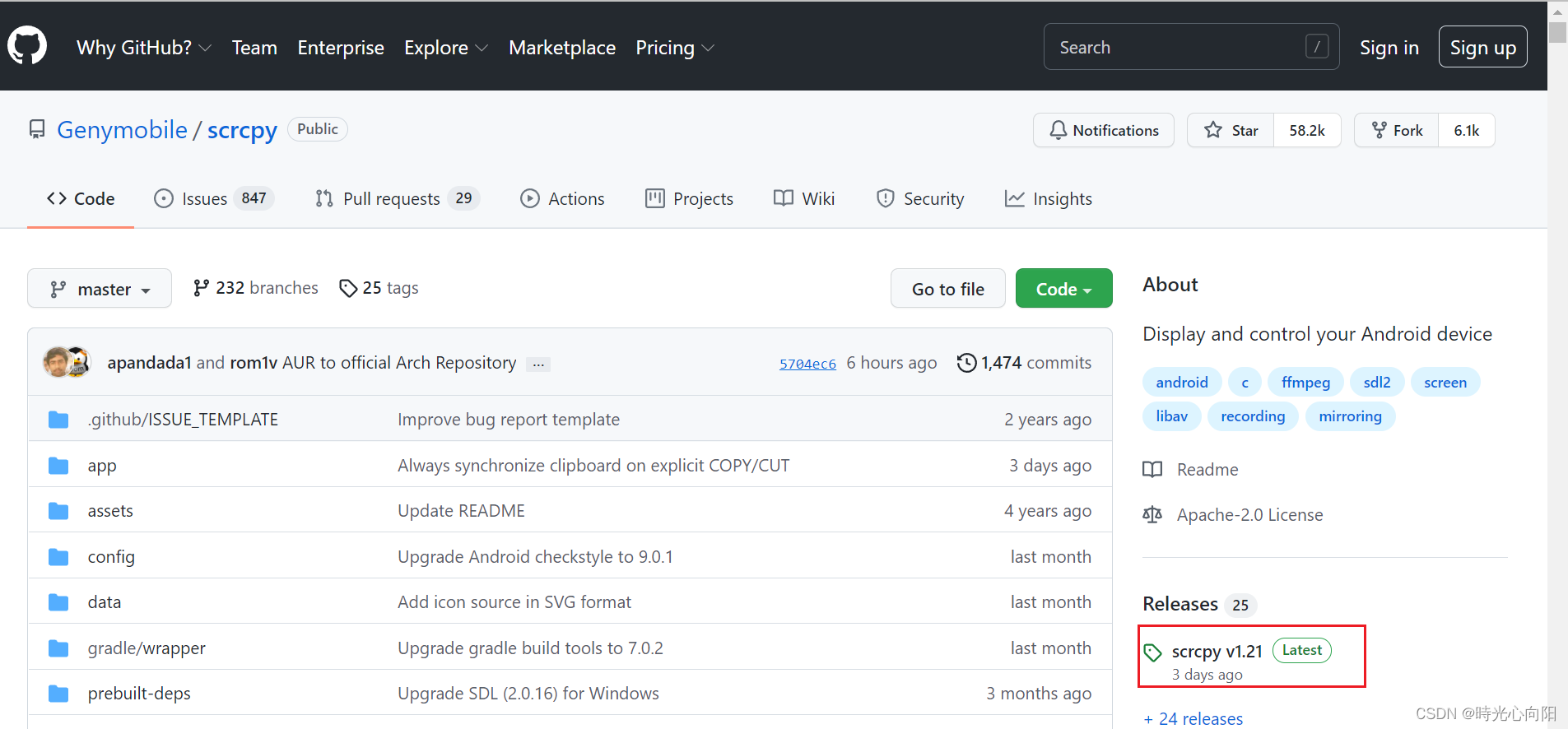
Task: Select the libav topic tag
Action: click(1171, 416)
